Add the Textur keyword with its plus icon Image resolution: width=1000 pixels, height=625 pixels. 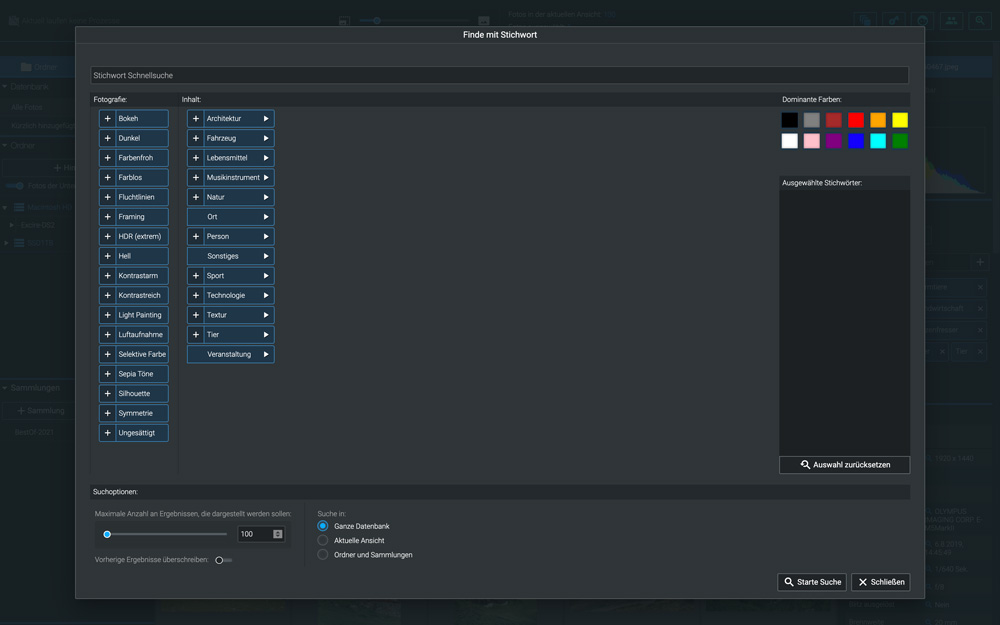click(x=196, y=315)
